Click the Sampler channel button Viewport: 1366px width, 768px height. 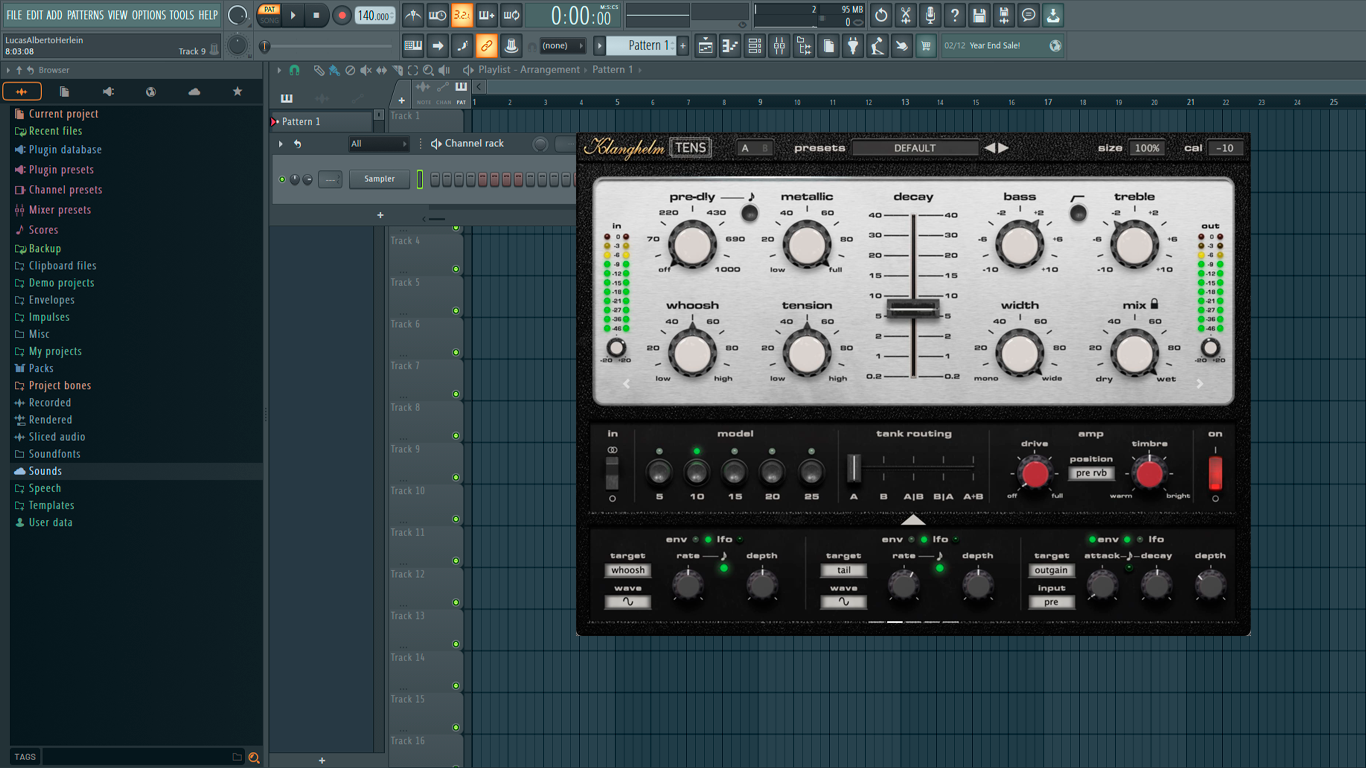(379, 179)
